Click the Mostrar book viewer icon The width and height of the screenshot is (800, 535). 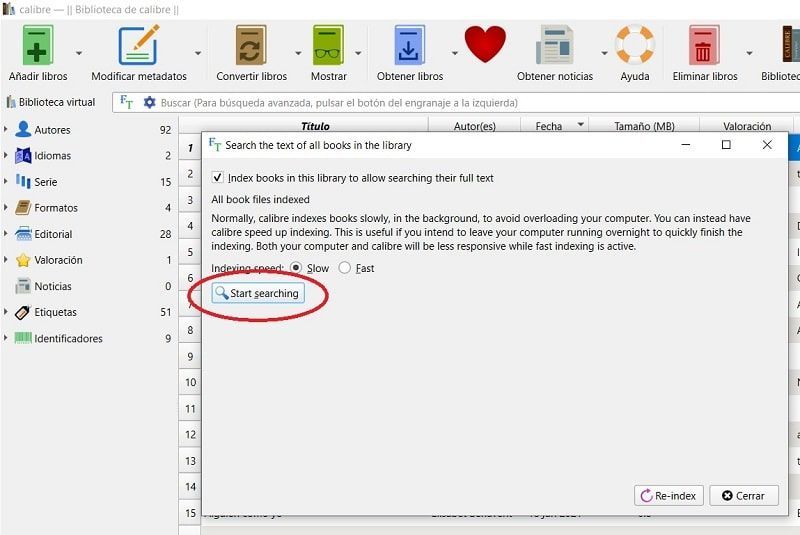(328, 46)
